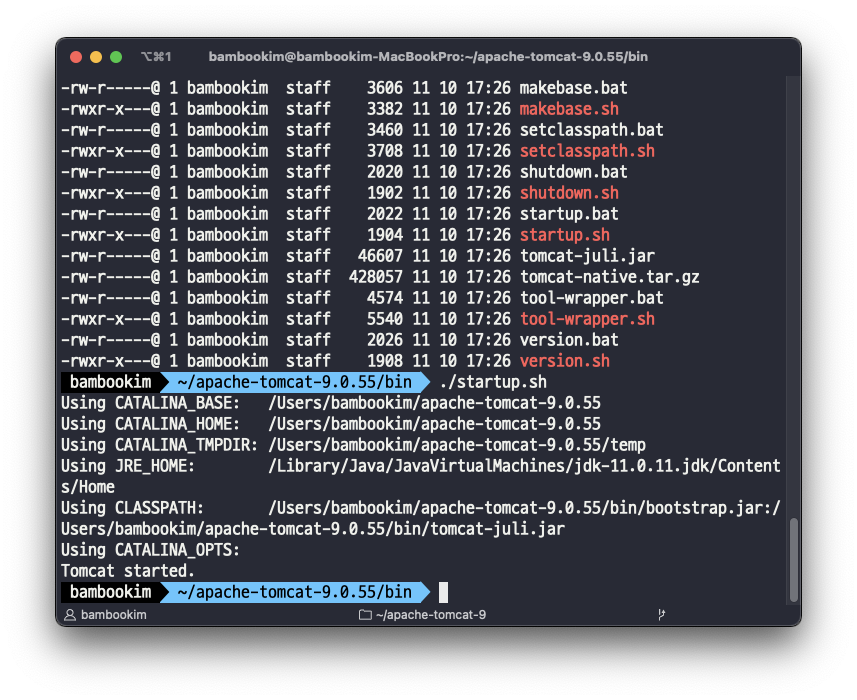Click the red file name makebase.sh
The width and height of the screenshot is (857, 700).
coord(569,109)
